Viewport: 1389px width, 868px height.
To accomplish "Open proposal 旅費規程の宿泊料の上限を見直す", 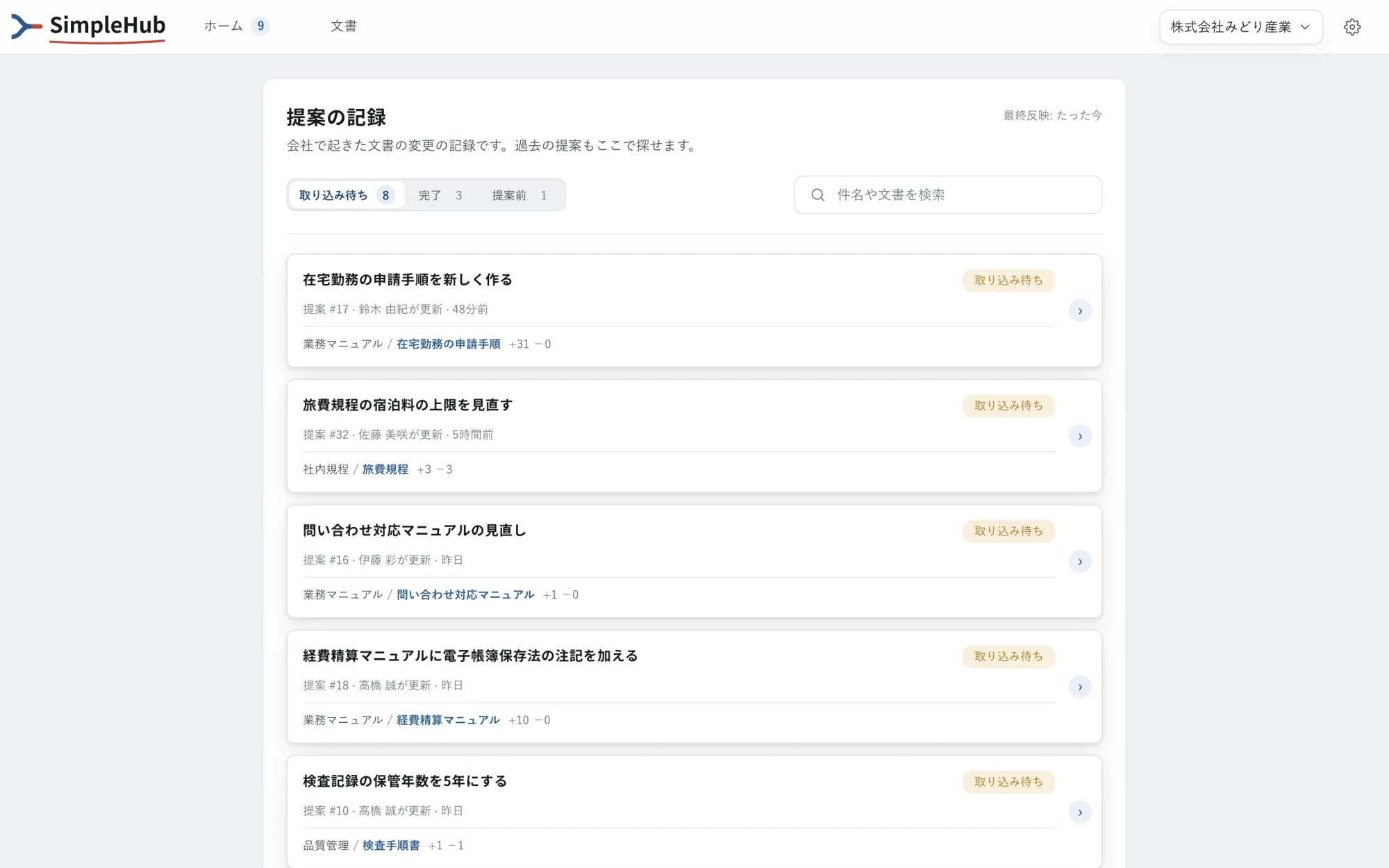I will (408, 405).
